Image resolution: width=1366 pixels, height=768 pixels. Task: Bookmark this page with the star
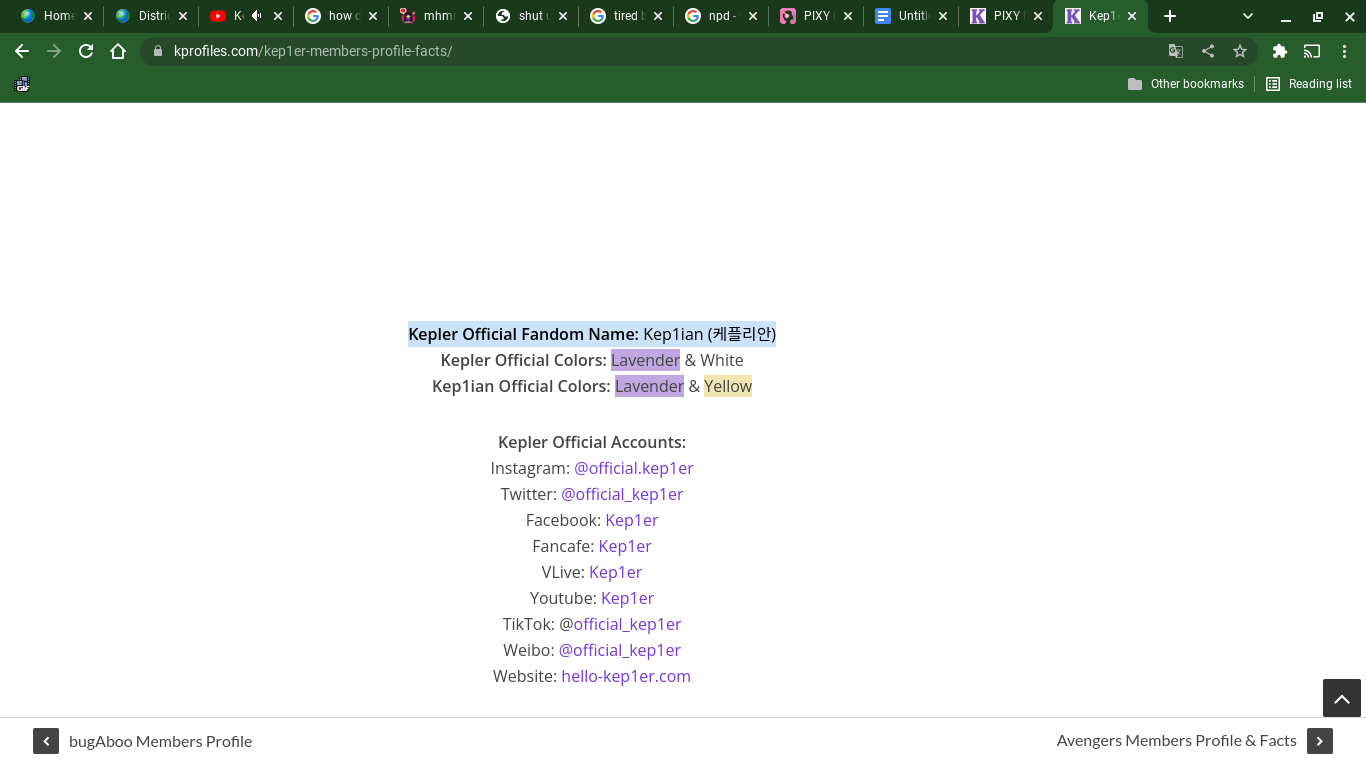pos(1240,51)
